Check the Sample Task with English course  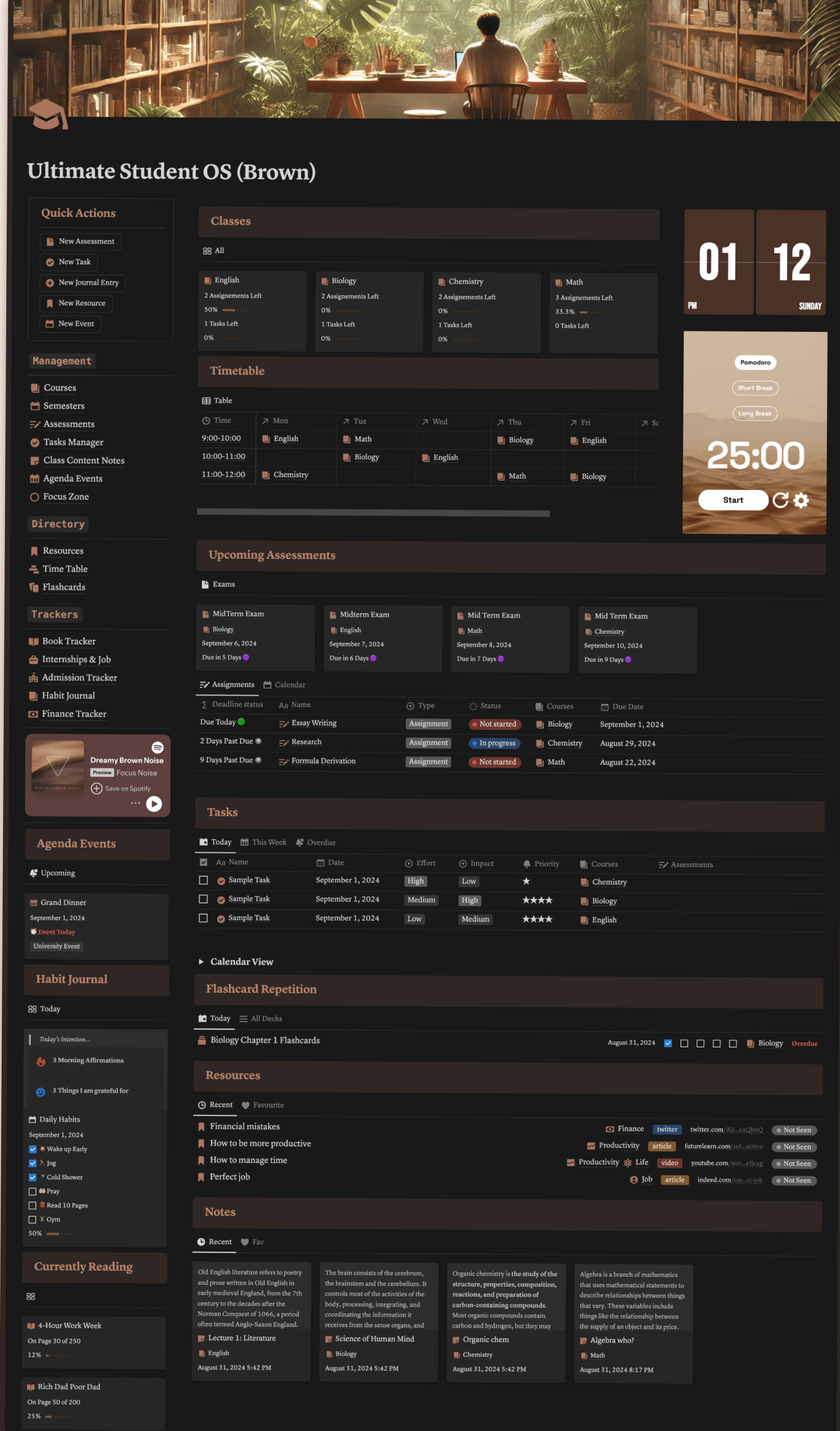[x=203, y=918]
